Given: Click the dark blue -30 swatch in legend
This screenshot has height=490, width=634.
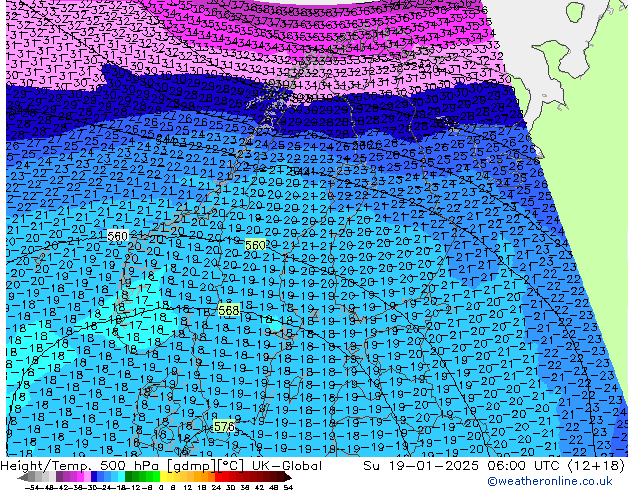Looking at the screenshot, I should point(94,477).
